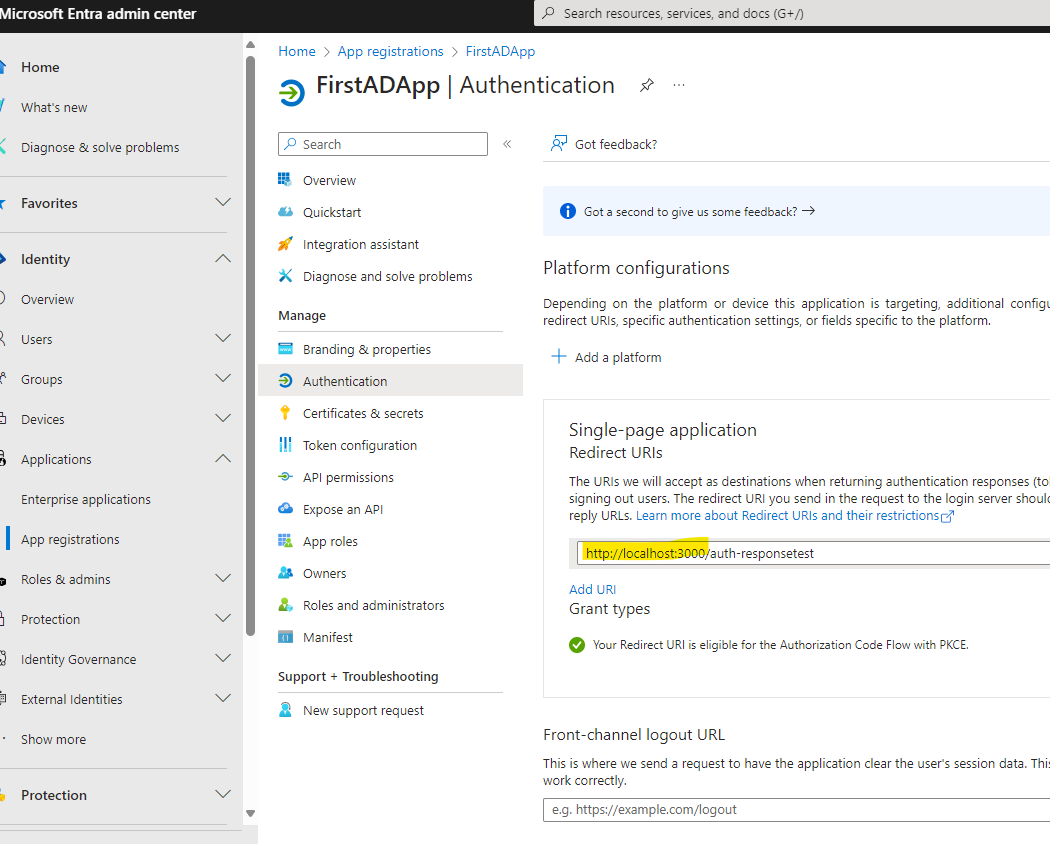This screenshot has width=1050, height=844.
Task: Click the App registrations breadcrumb link
Action: 390,52
